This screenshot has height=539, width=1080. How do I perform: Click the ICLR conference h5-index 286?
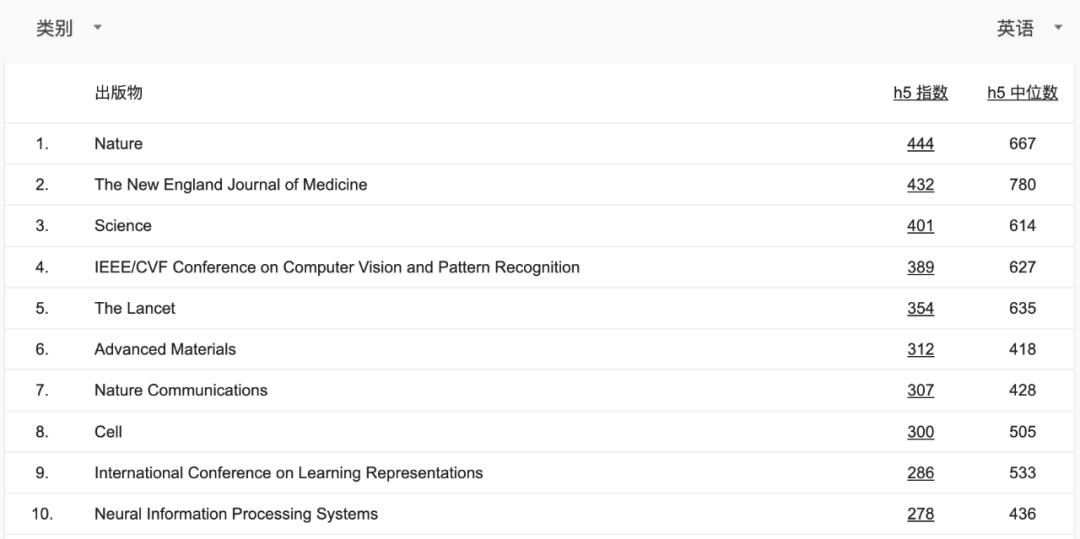(920, 473)
